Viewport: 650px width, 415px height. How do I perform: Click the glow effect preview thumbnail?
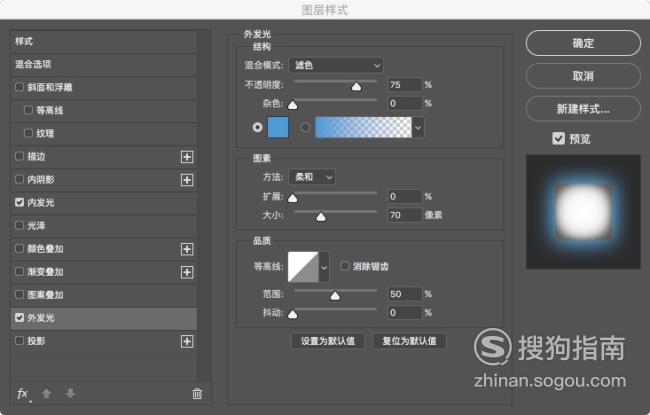(583, 212)
